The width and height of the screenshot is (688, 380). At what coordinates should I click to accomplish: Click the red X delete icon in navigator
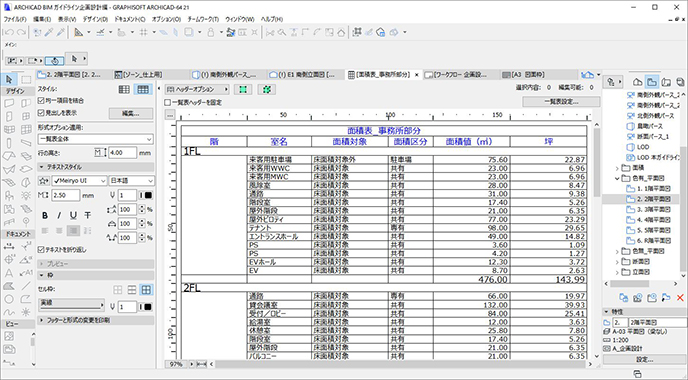click(680, 298)
